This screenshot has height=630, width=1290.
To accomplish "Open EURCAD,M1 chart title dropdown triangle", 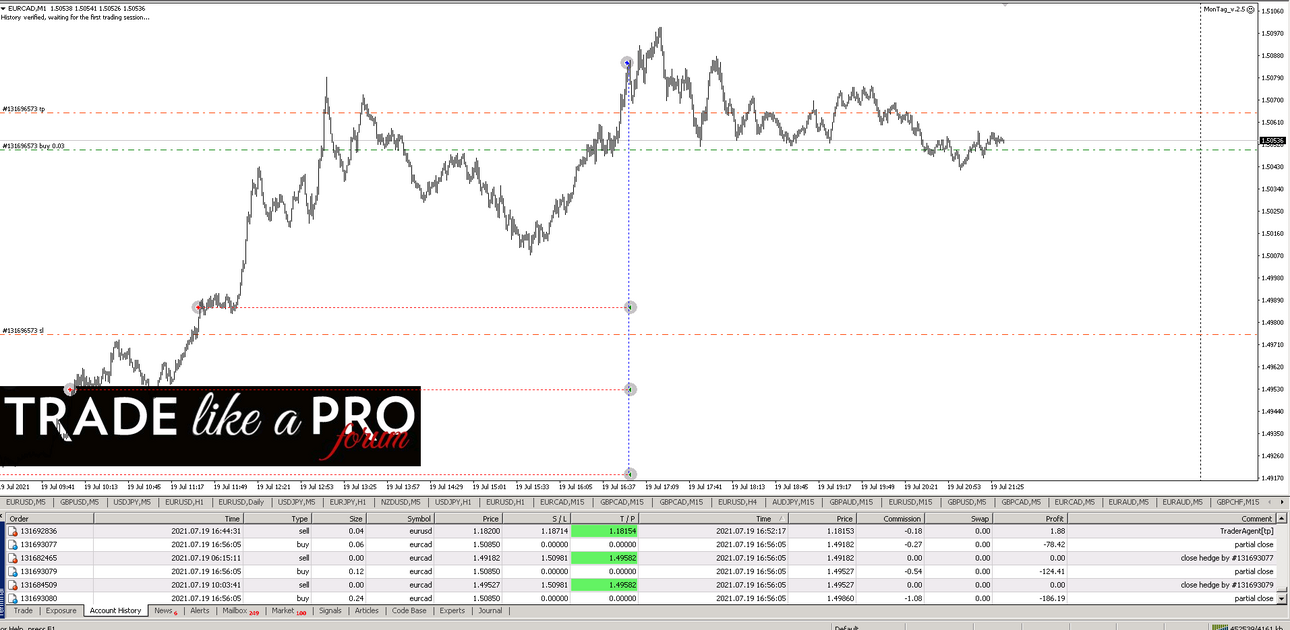I will point(4,8).
